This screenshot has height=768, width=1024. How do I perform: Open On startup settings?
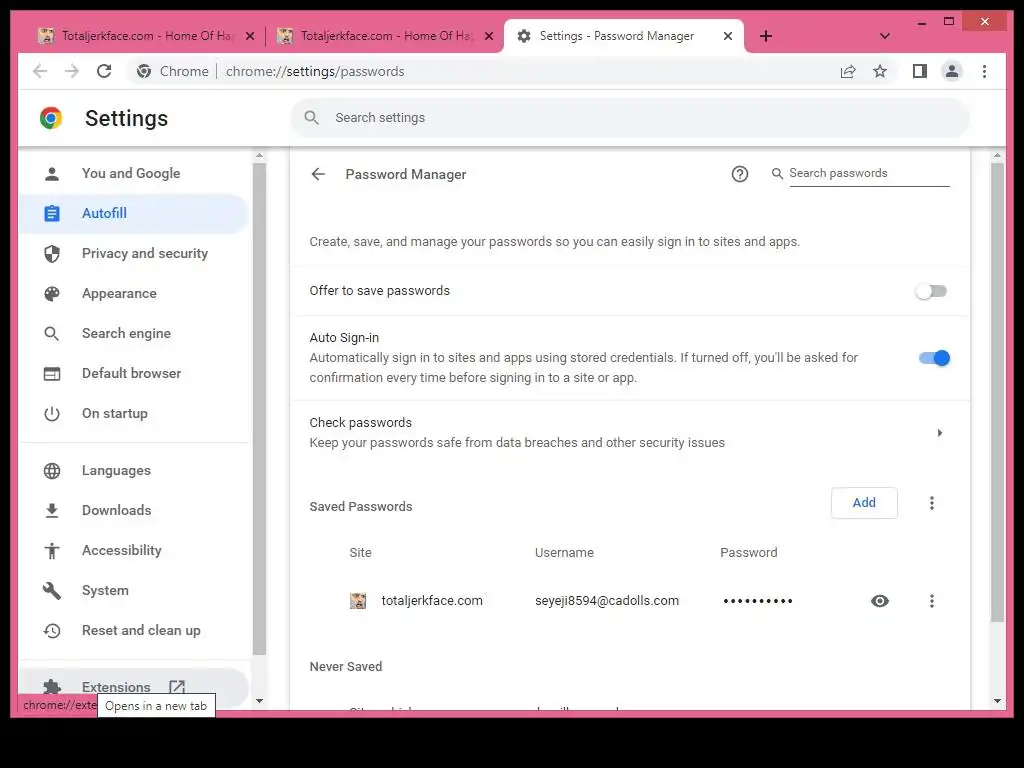point(134,413)
